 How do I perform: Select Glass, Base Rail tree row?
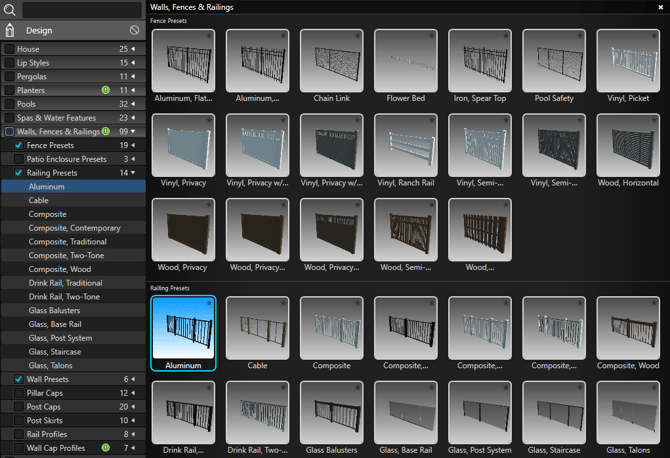pyautogui.click(x=73, y=324)
